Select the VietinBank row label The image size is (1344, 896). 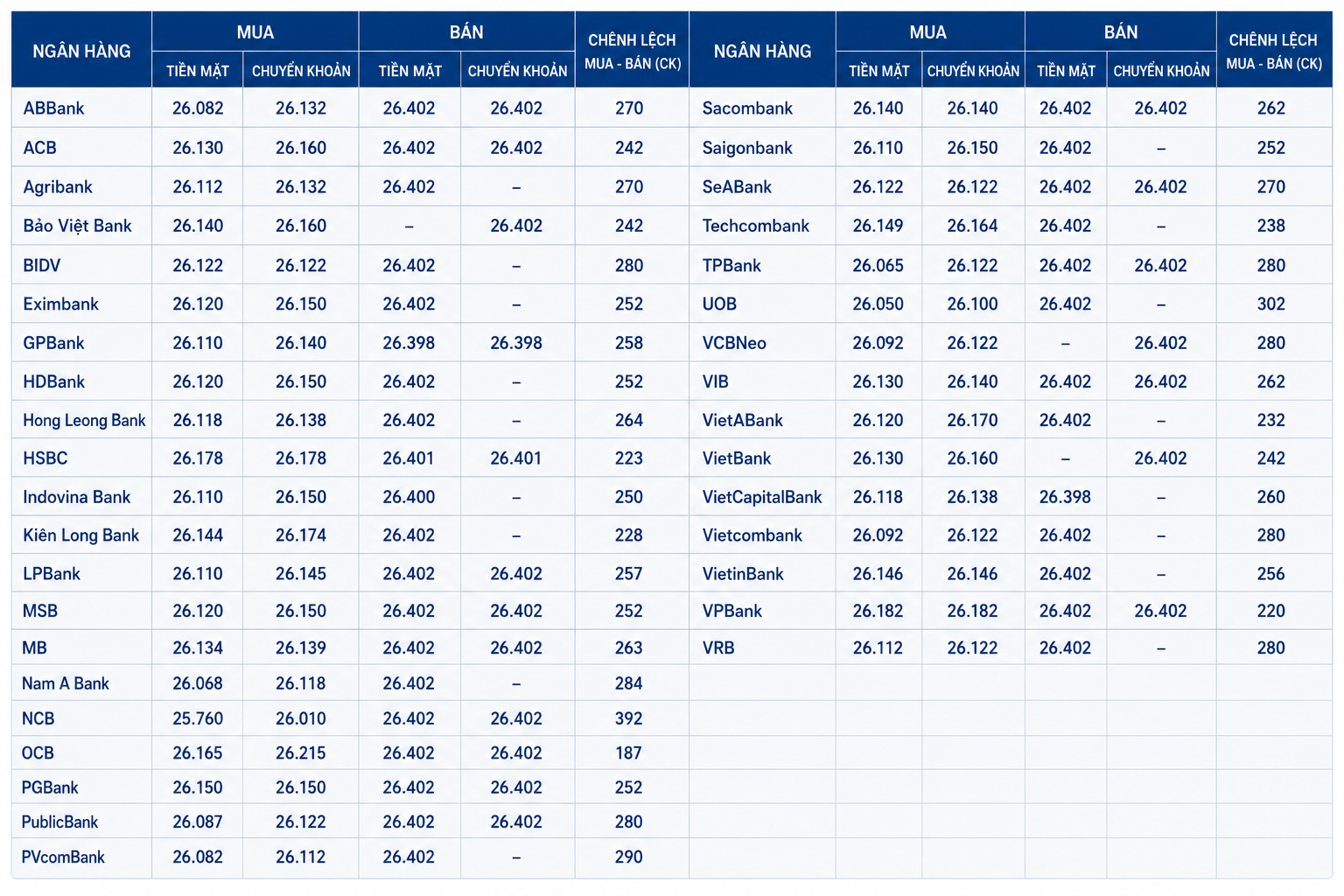coord(743,574)
